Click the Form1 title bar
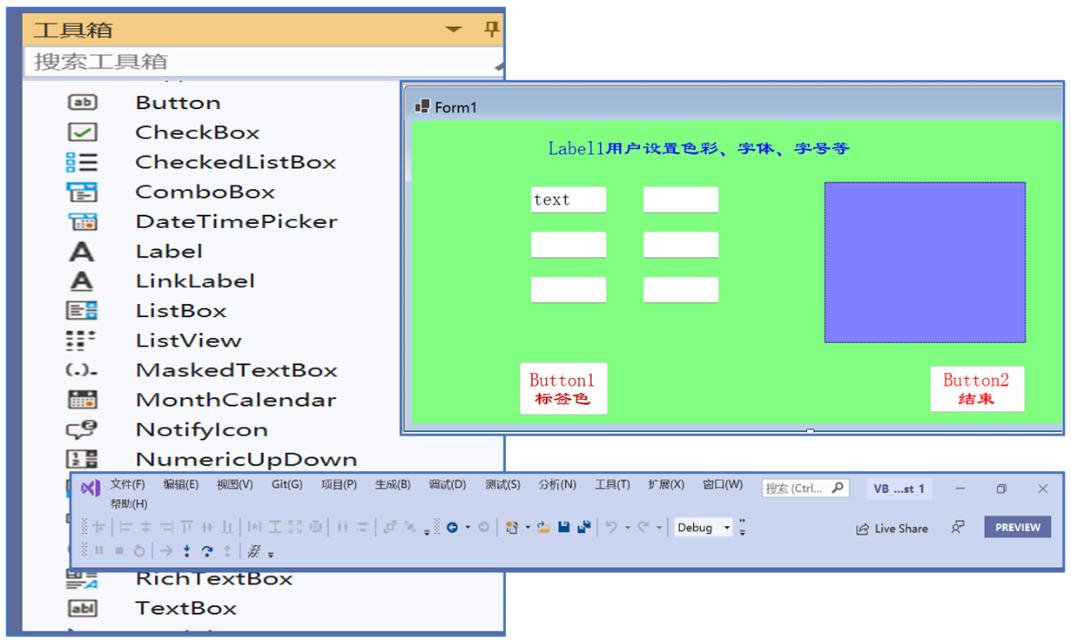Image resolution: width=1071 pixels, height=641 pixels. 732,107
